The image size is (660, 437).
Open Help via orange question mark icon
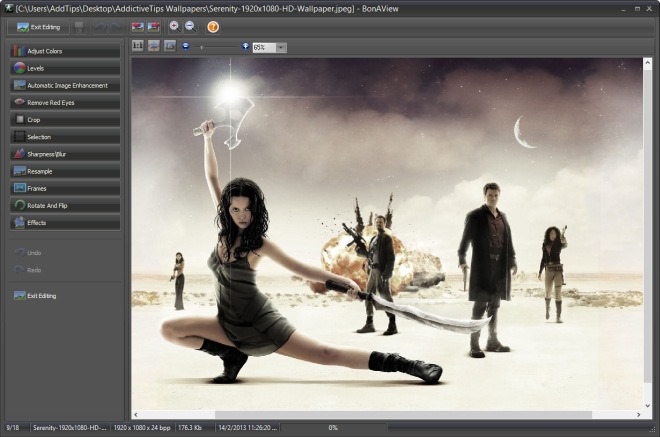[213, 27]
